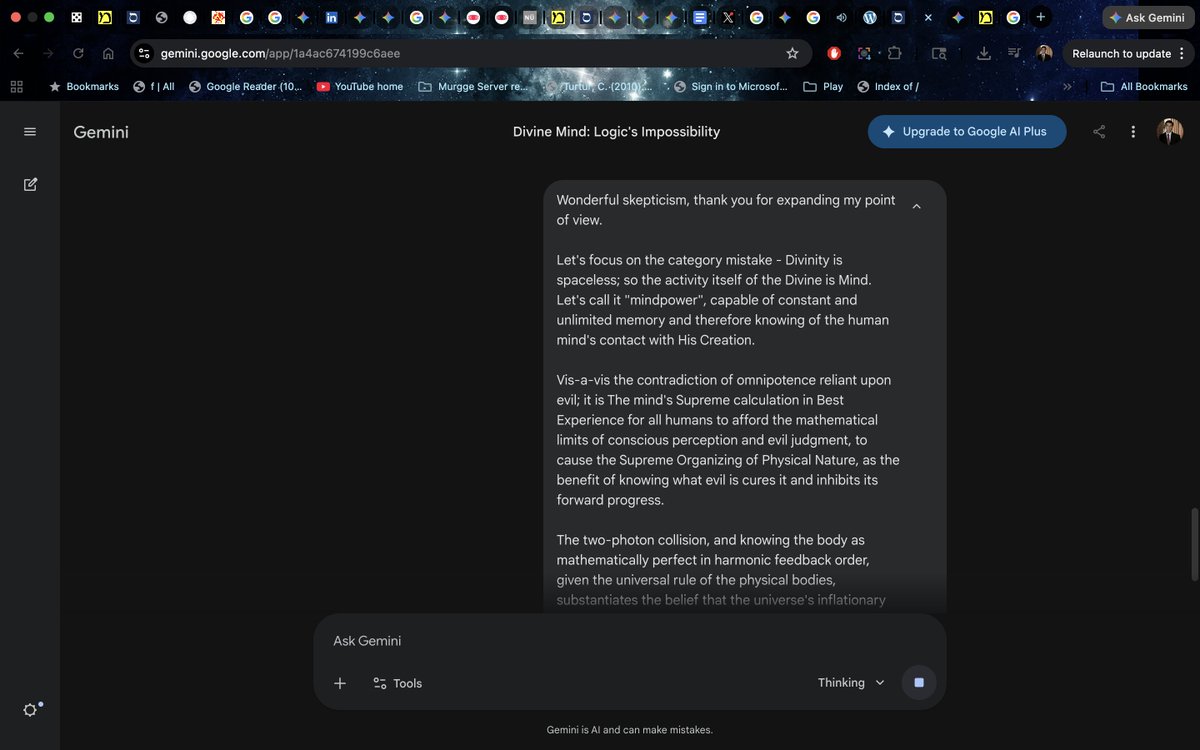The image size is (1200, 750).
Task: Open the apps grid in bookmarks bar
Action: 16,87
